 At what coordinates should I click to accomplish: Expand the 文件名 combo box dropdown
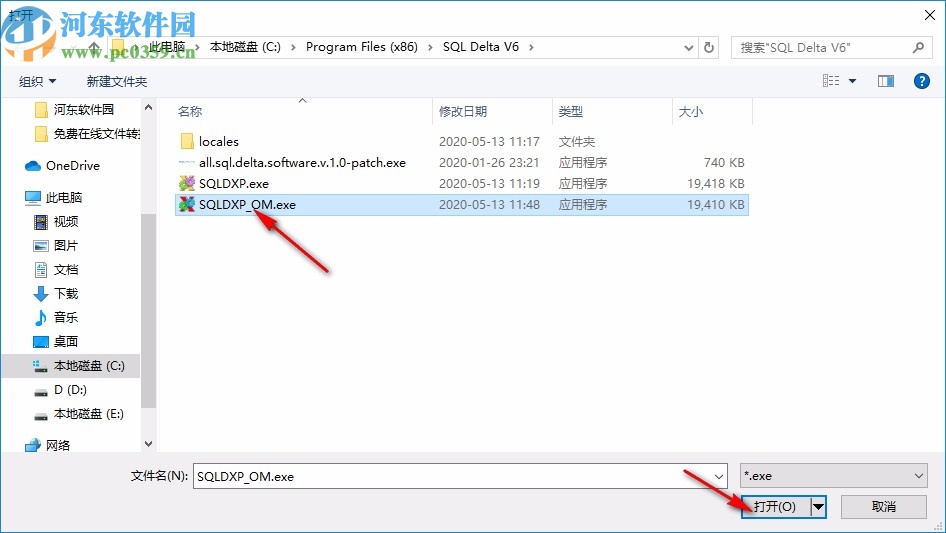[719, 476]
